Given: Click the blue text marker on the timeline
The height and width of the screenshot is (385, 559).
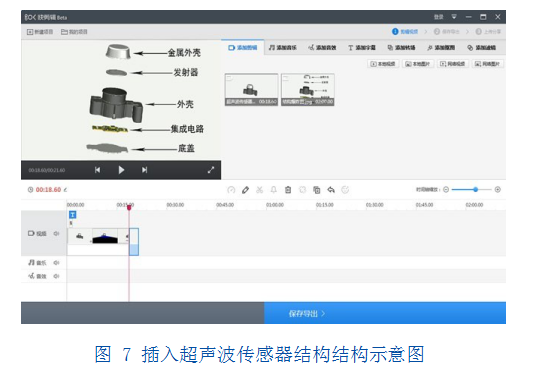Looking at the screenshot, I should [72, 214].
